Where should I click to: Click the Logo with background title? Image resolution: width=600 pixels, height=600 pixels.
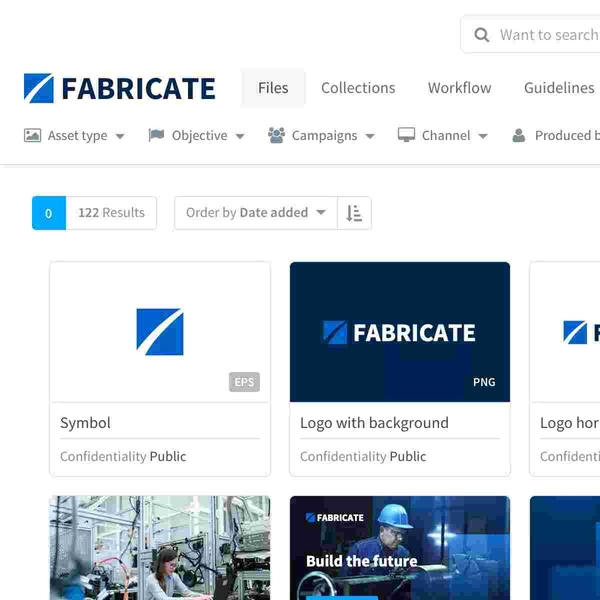[x=374, y=423]
